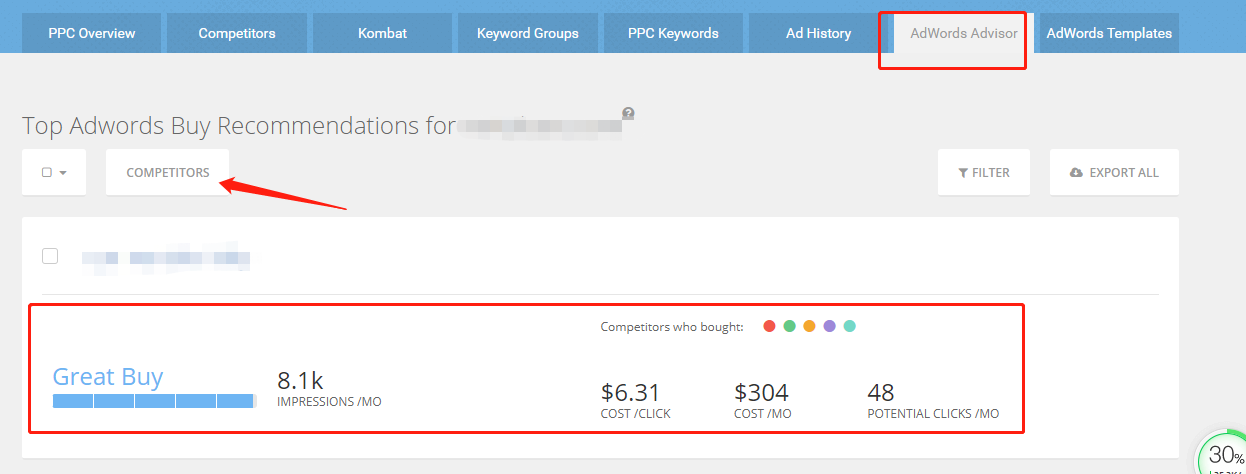1246x474 pixels.
Task: Switch to the Kombat tab
Action: coord(382,33)
